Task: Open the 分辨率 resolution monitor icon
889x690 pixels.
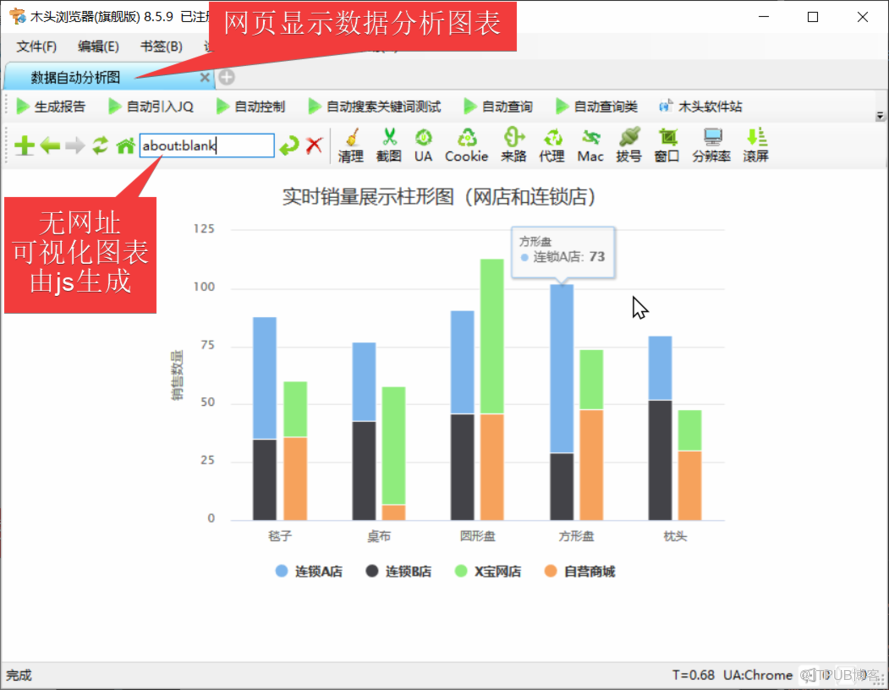Action: (712, 145)
